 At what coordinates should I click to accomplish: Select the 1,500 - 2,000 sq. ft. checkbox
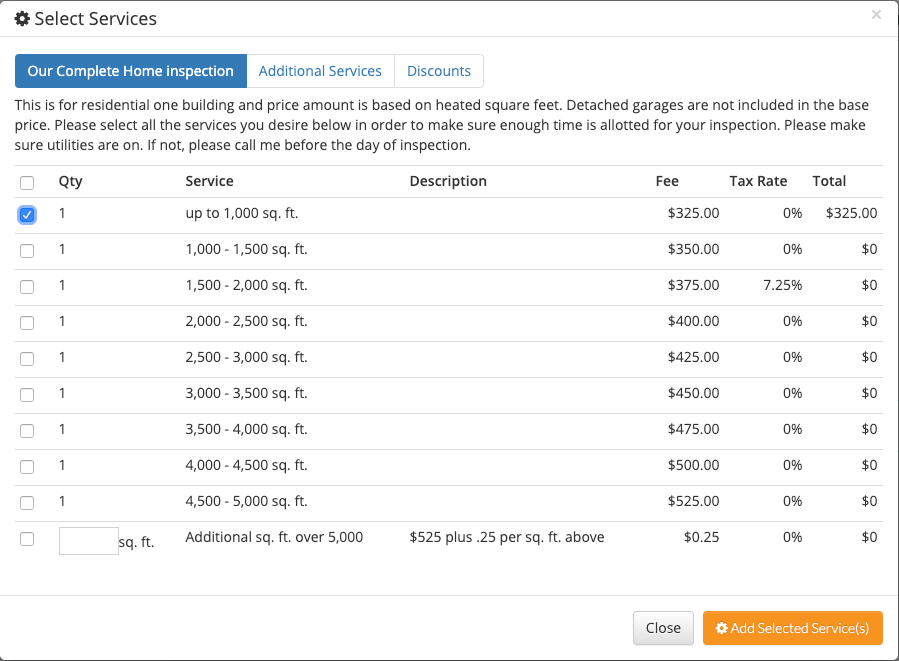pyautogui.click(x=27, y=287)
